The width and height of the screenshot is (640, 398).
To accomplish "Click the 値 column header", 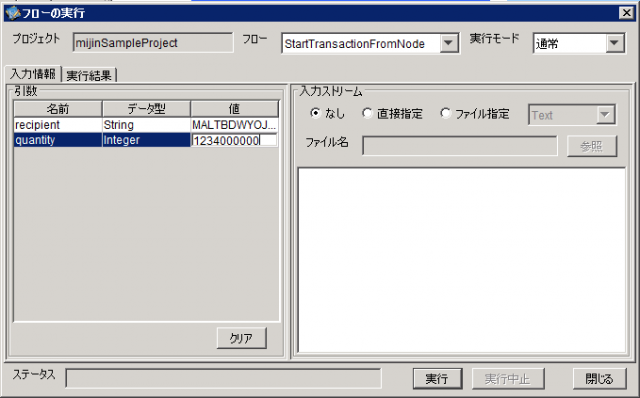I will click(234, 109).
